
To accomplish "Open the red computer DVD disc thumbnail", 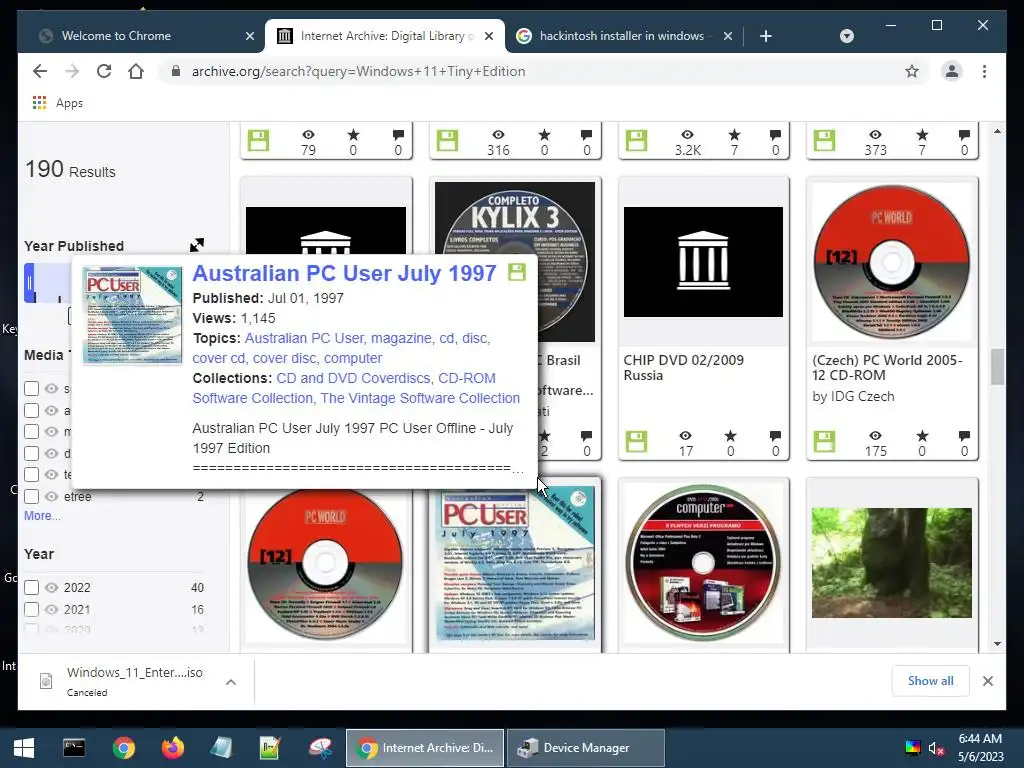I will [703, 563].
